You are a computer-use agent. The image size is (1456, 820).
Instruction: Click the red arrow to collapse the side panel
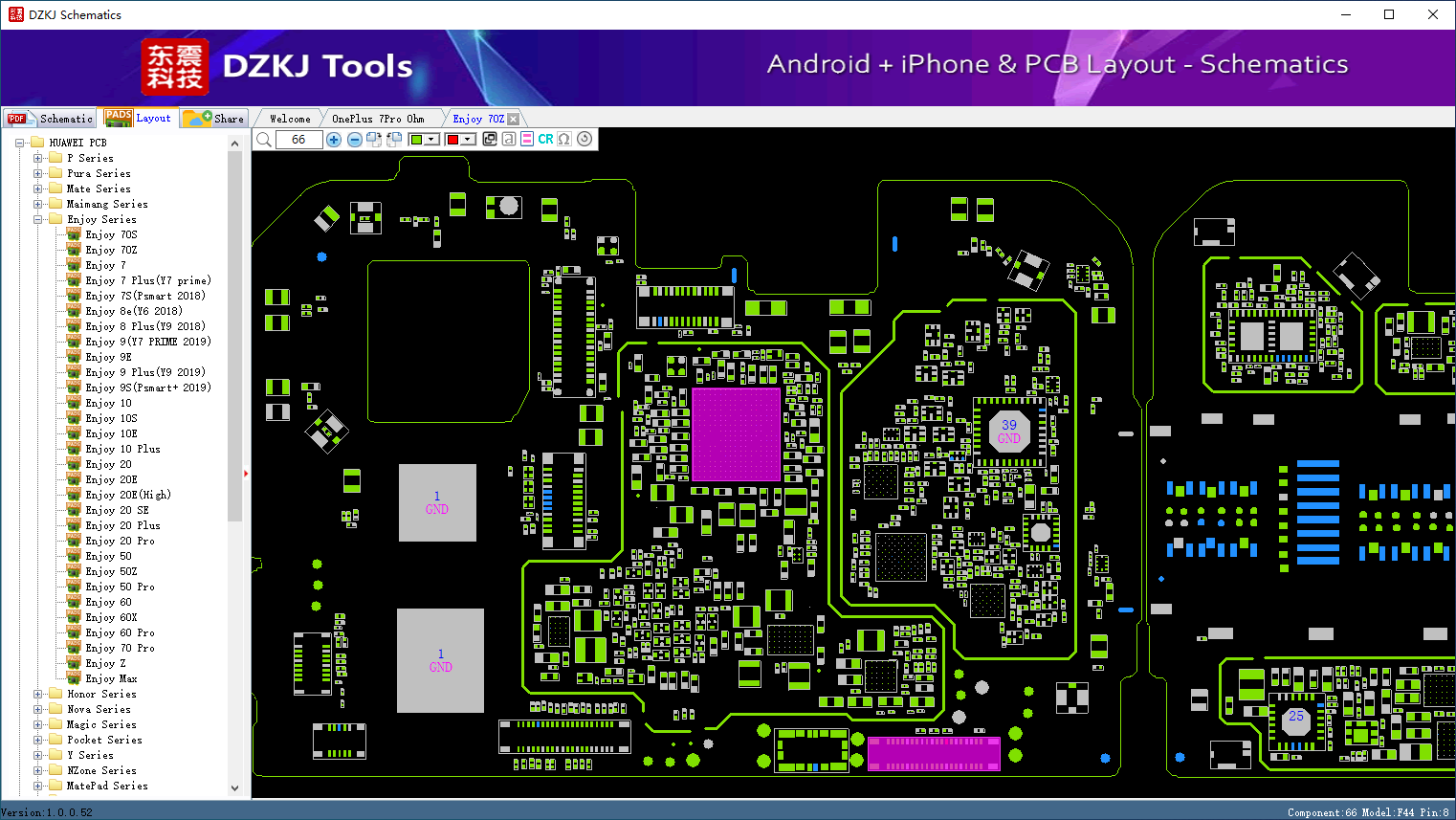coord(246,473)
